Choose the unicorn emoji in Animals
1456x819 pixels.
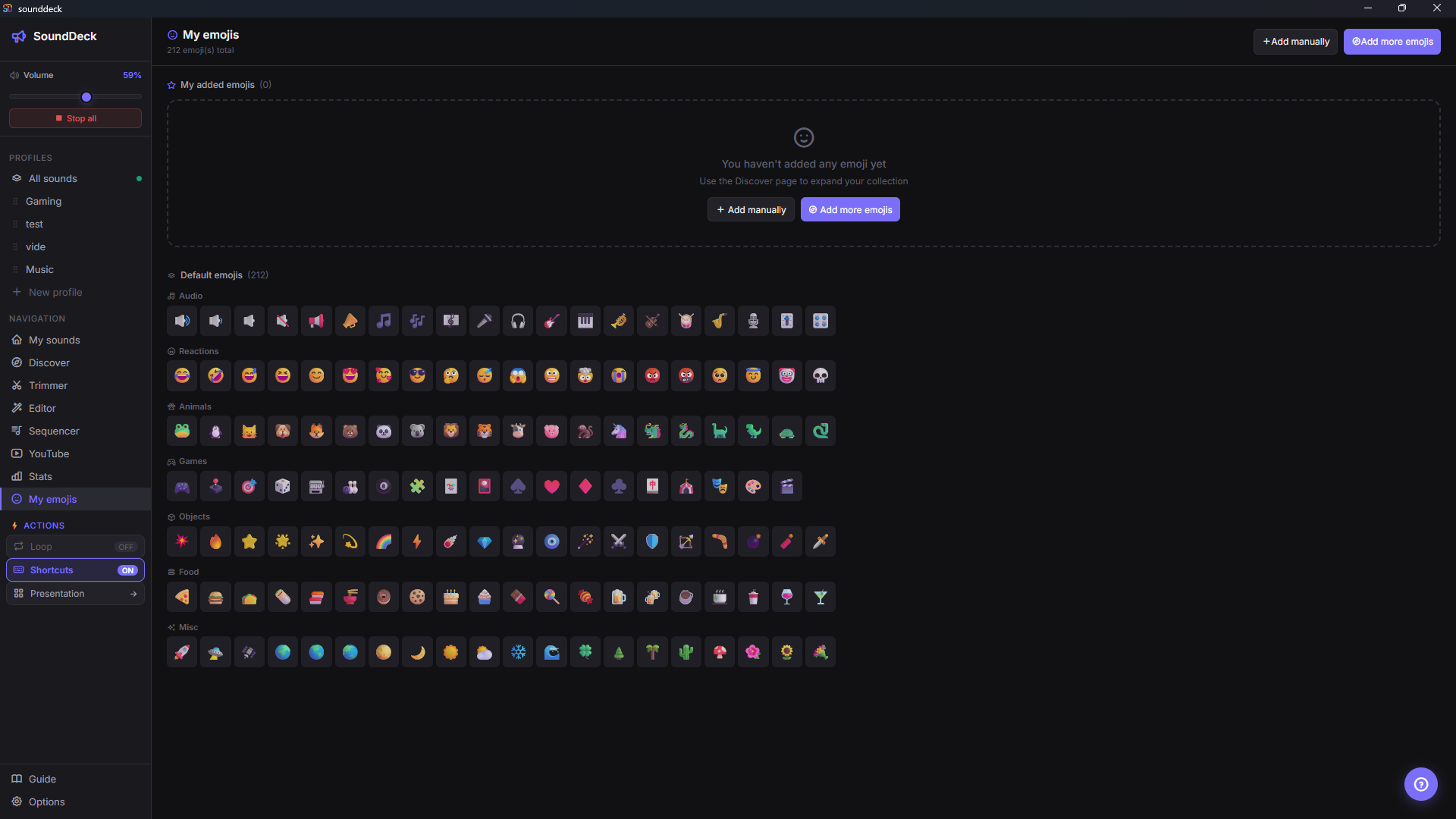619,431
